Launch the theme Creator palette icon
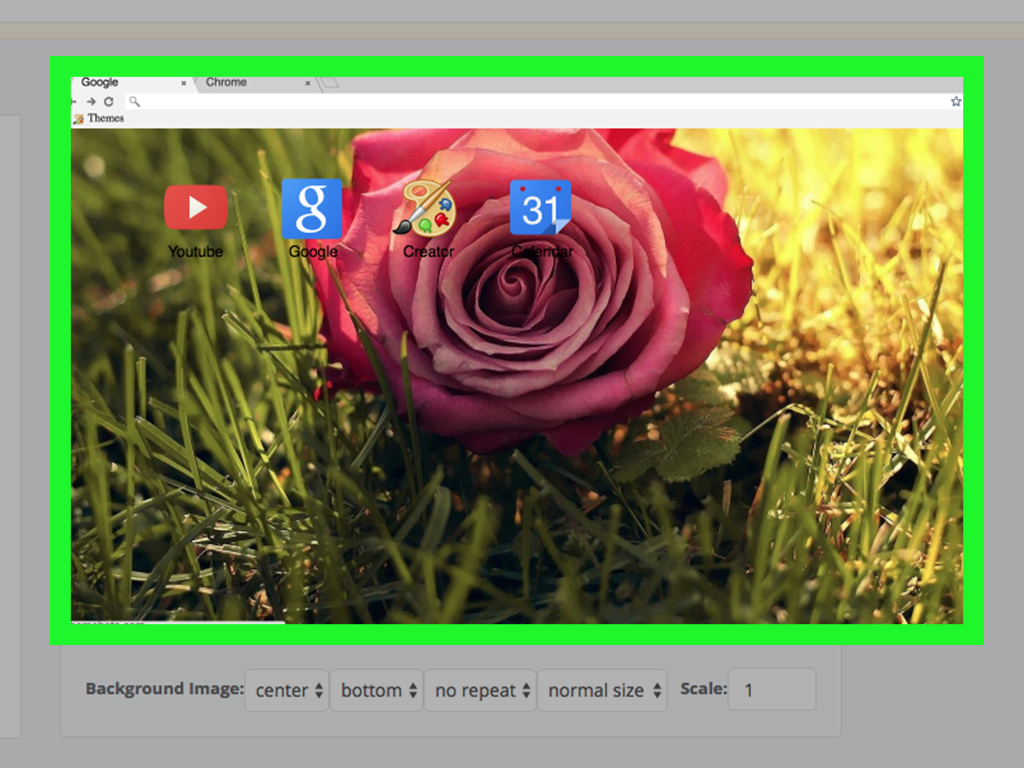Image resolution: width=1024 pixels, height=768 pixels. click(427, 207)
